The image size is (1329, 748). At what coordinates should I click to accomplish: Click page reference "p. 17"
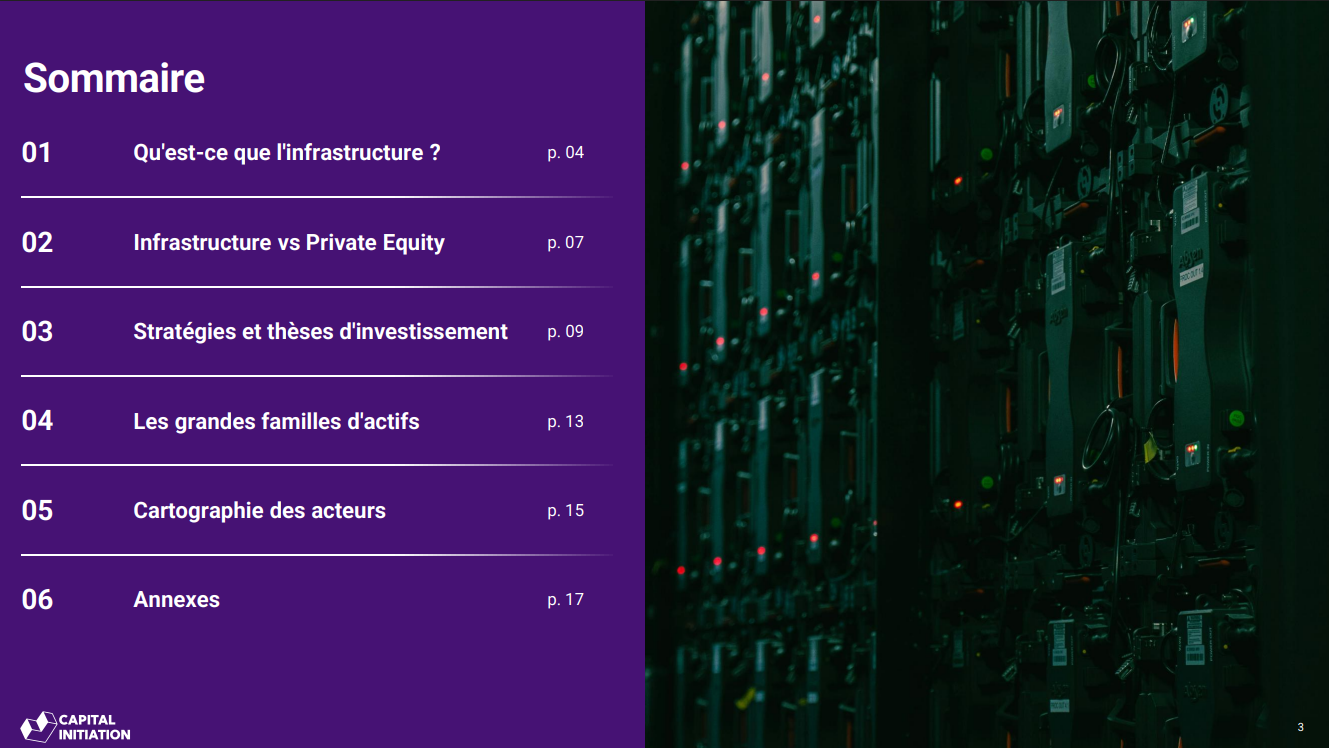point(565,600)
